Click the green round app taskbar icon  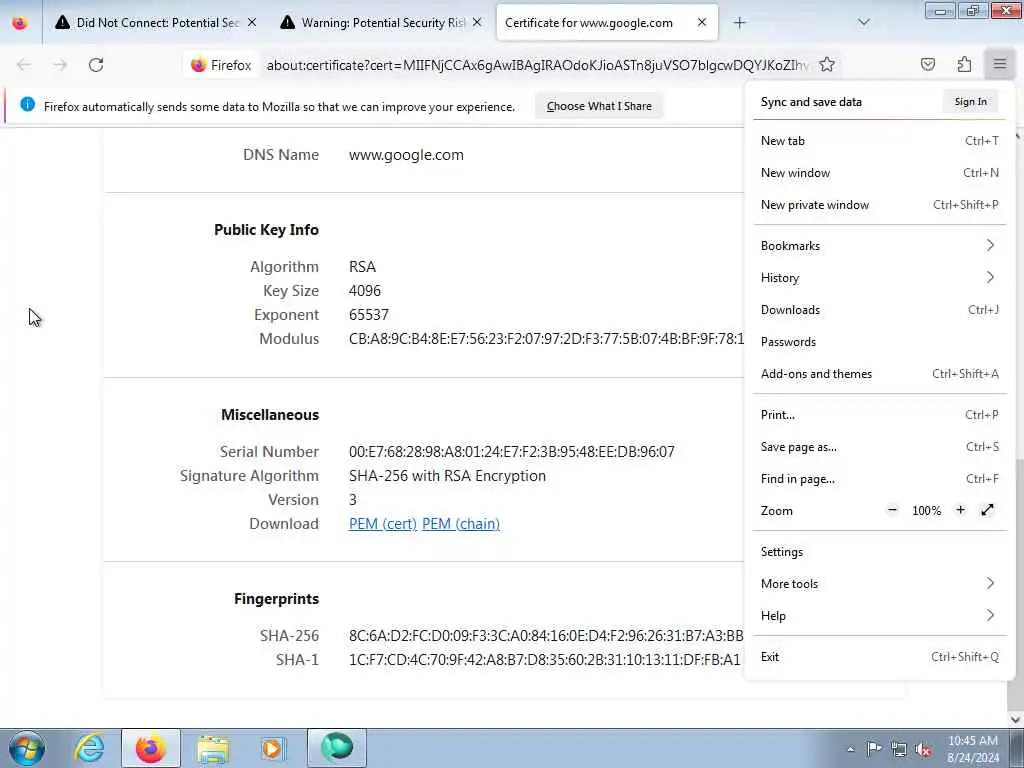click(x=337, y=748)
